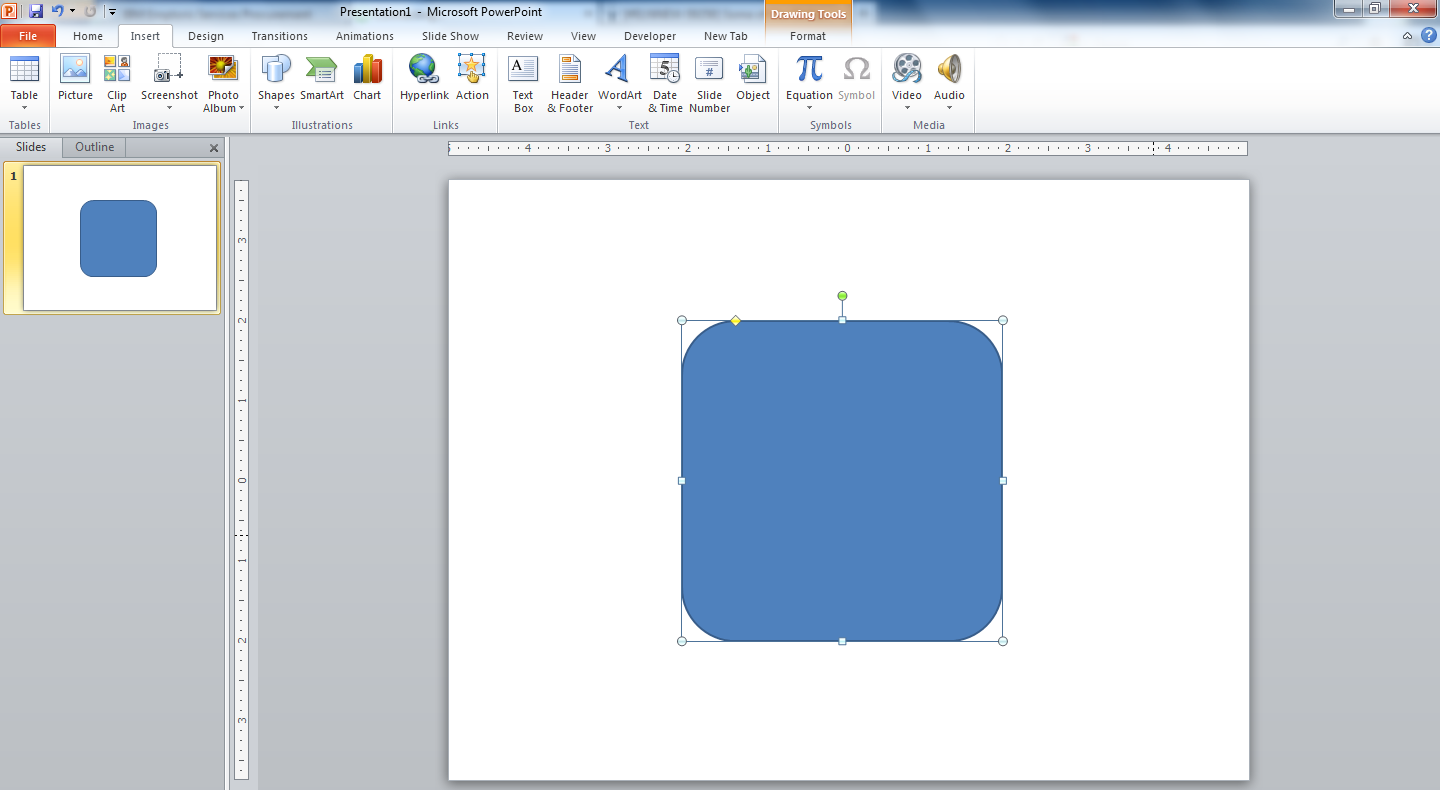
Task: Expand the WordArt dropdown arrow
Action: click(620, 108)
